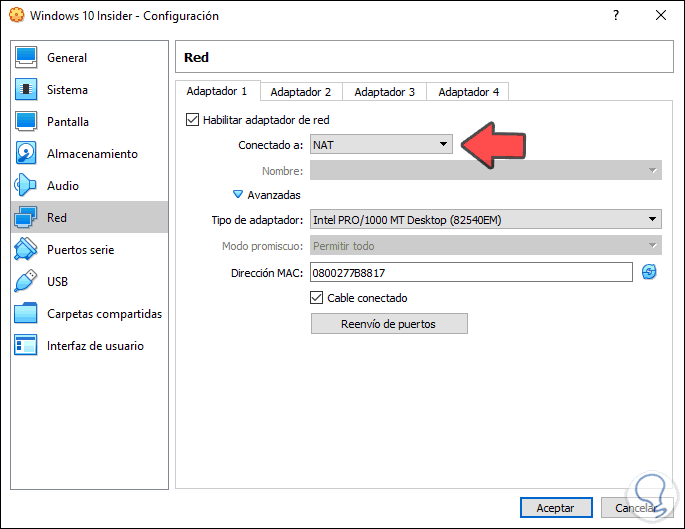Expand the Tipo de adaptador dropdown
Screen dimensions: 685x529
(485, 219)
